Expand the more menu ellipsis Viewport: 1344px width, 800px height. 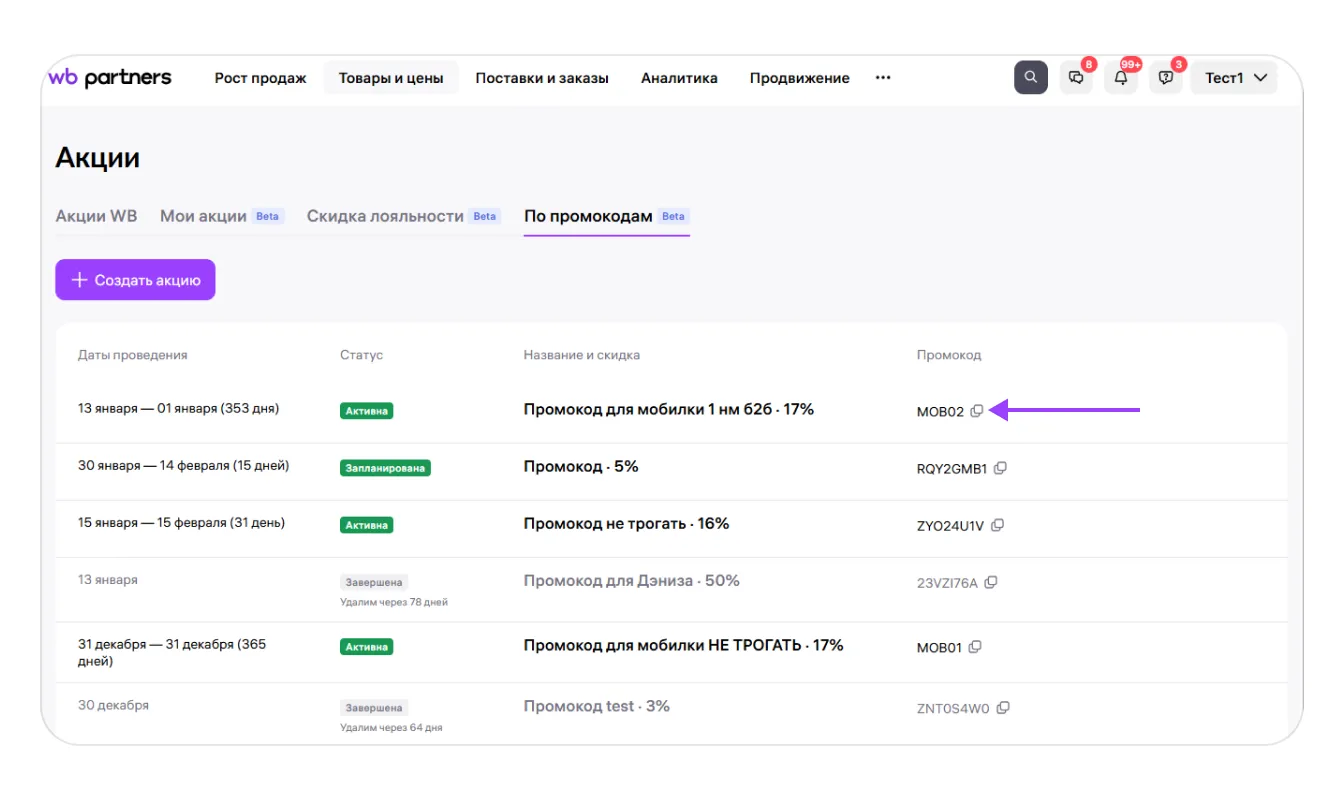(x=883, y=78)
